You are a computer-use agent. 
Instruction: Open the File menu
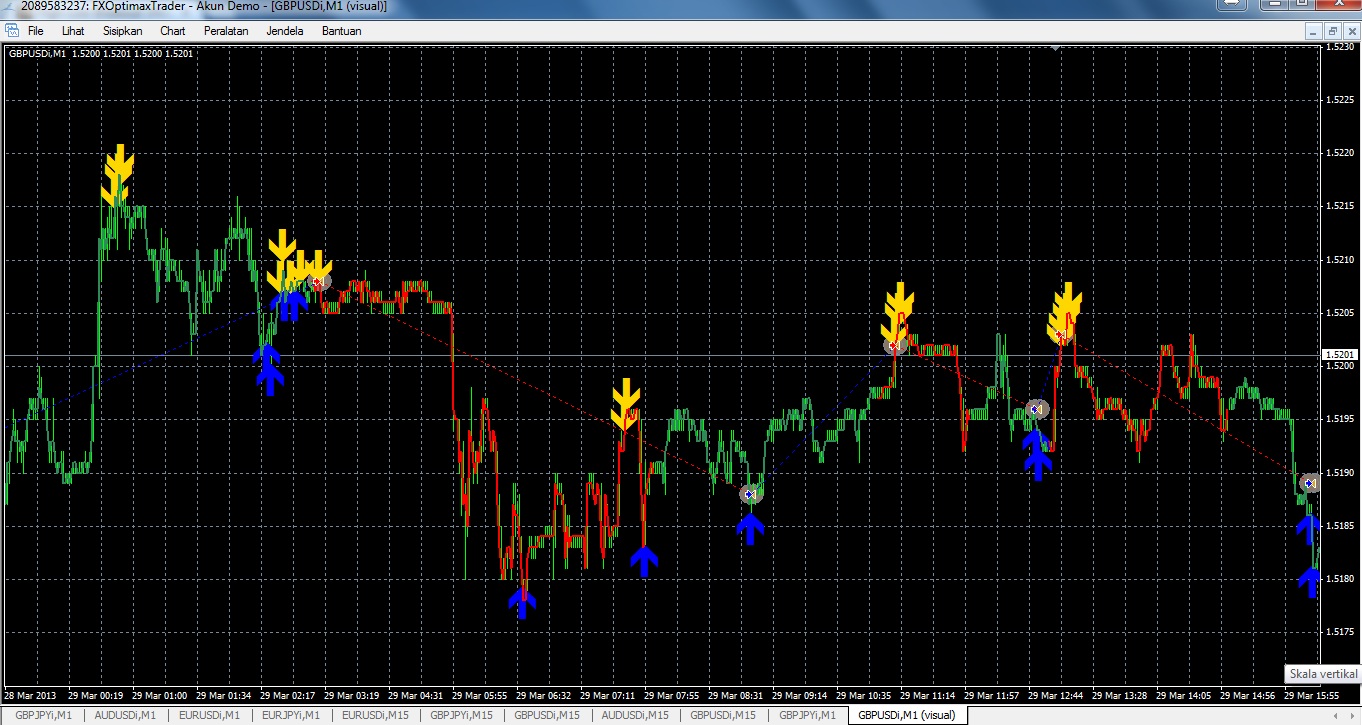click(36, 31)
